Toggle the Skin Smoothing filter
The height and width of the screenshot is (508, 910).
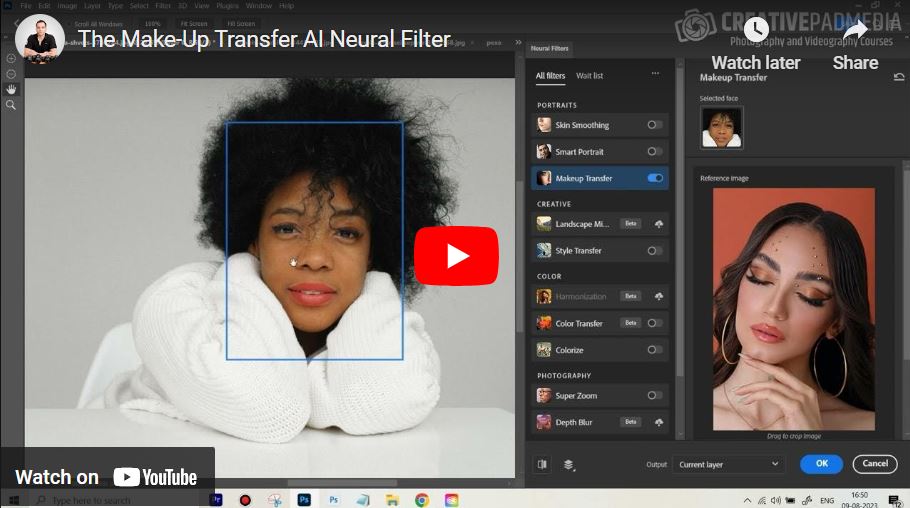(x=654, y=125)
